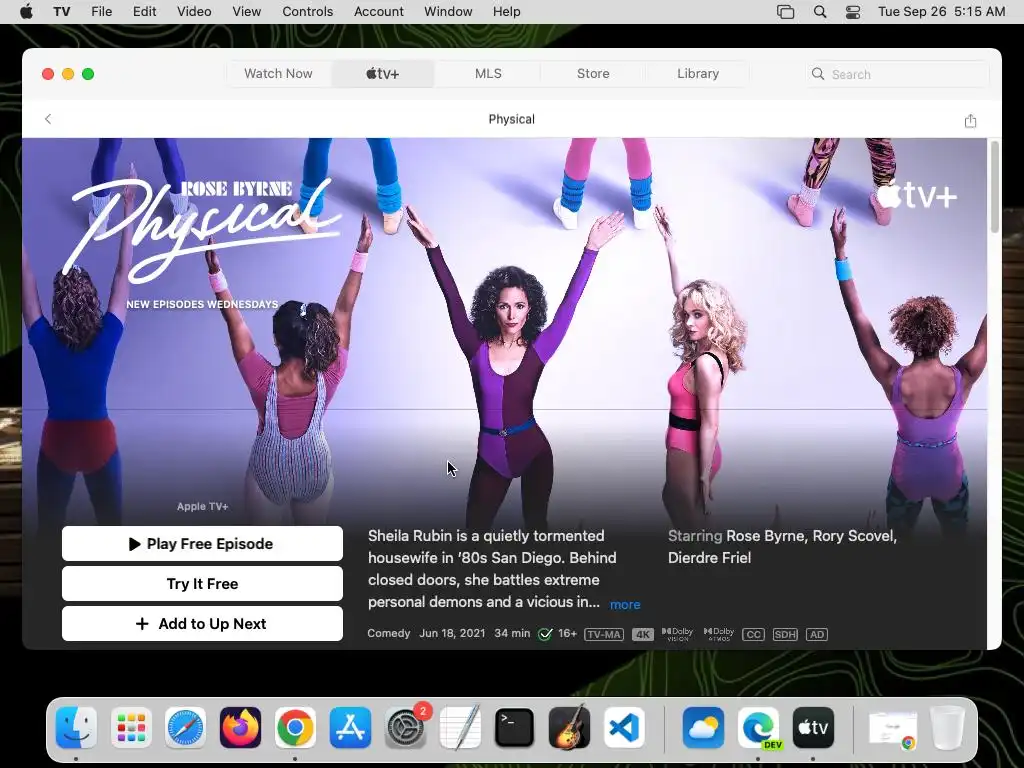Click the CC closed captions badge
The width and height of the screenshot is (1024, 768).
coord(753,634)
